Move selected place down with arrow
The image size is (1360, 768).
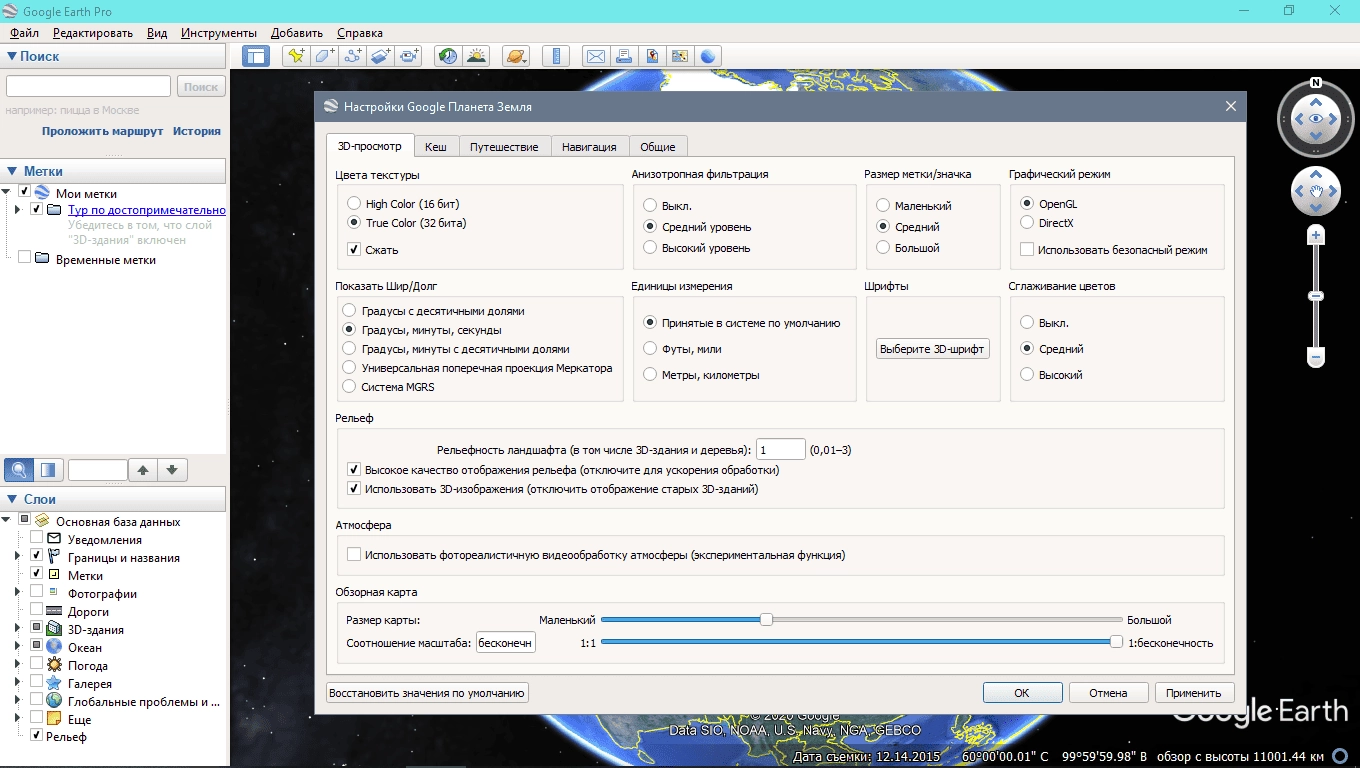(172, 469)
